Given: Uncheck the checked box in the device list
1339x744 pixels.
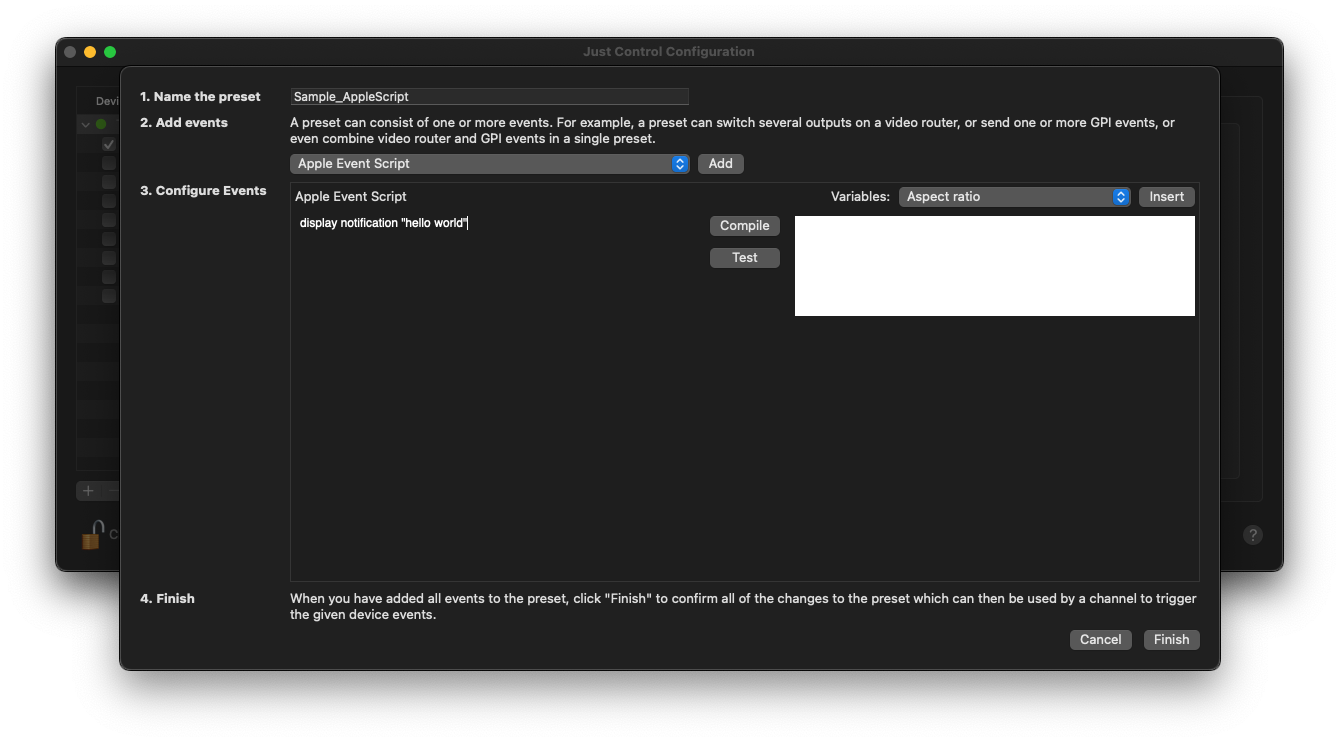Looking at the screenshot, I should coord(108,144).
